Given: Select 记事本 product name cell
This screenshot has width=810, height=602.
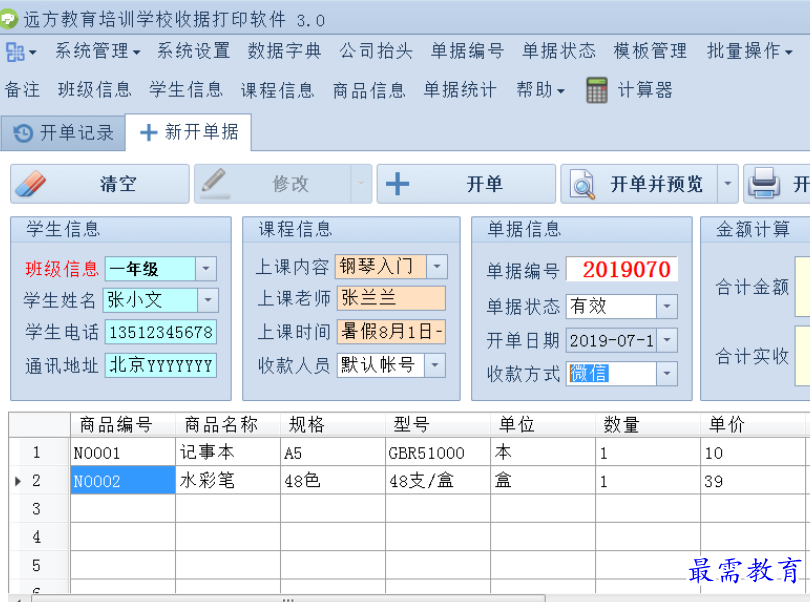Looking at the screenshot, I should pyautogui.click(x=228, y=453).
